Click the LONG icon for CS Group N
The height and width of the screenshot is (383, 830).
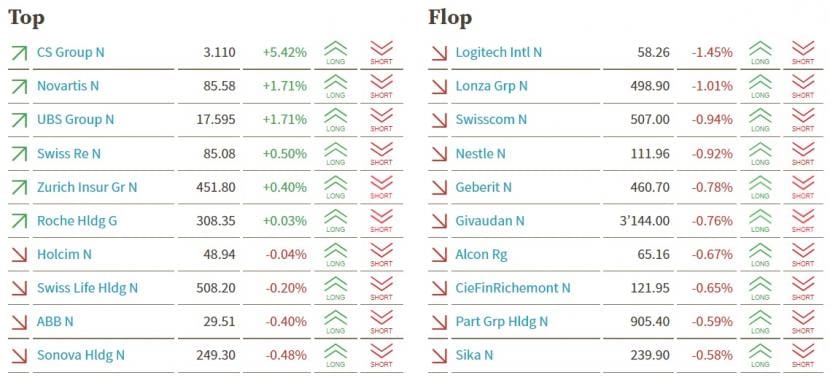[336, 52]
